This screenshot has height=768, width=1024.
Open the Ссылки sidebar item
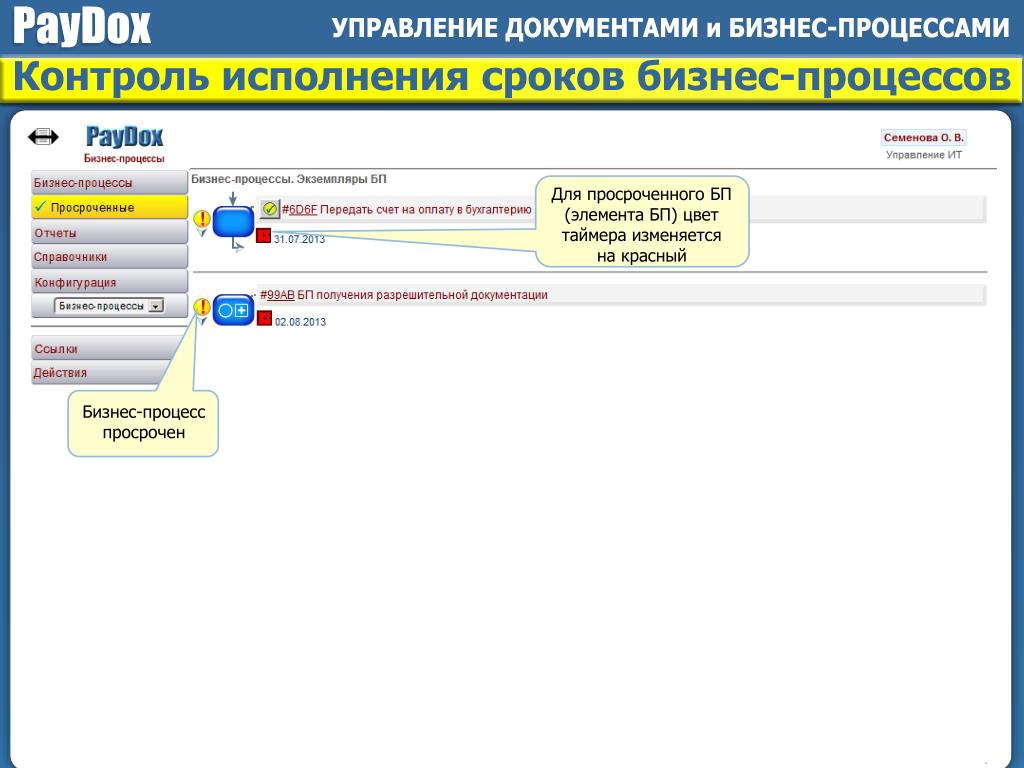(x=104, y=349)
